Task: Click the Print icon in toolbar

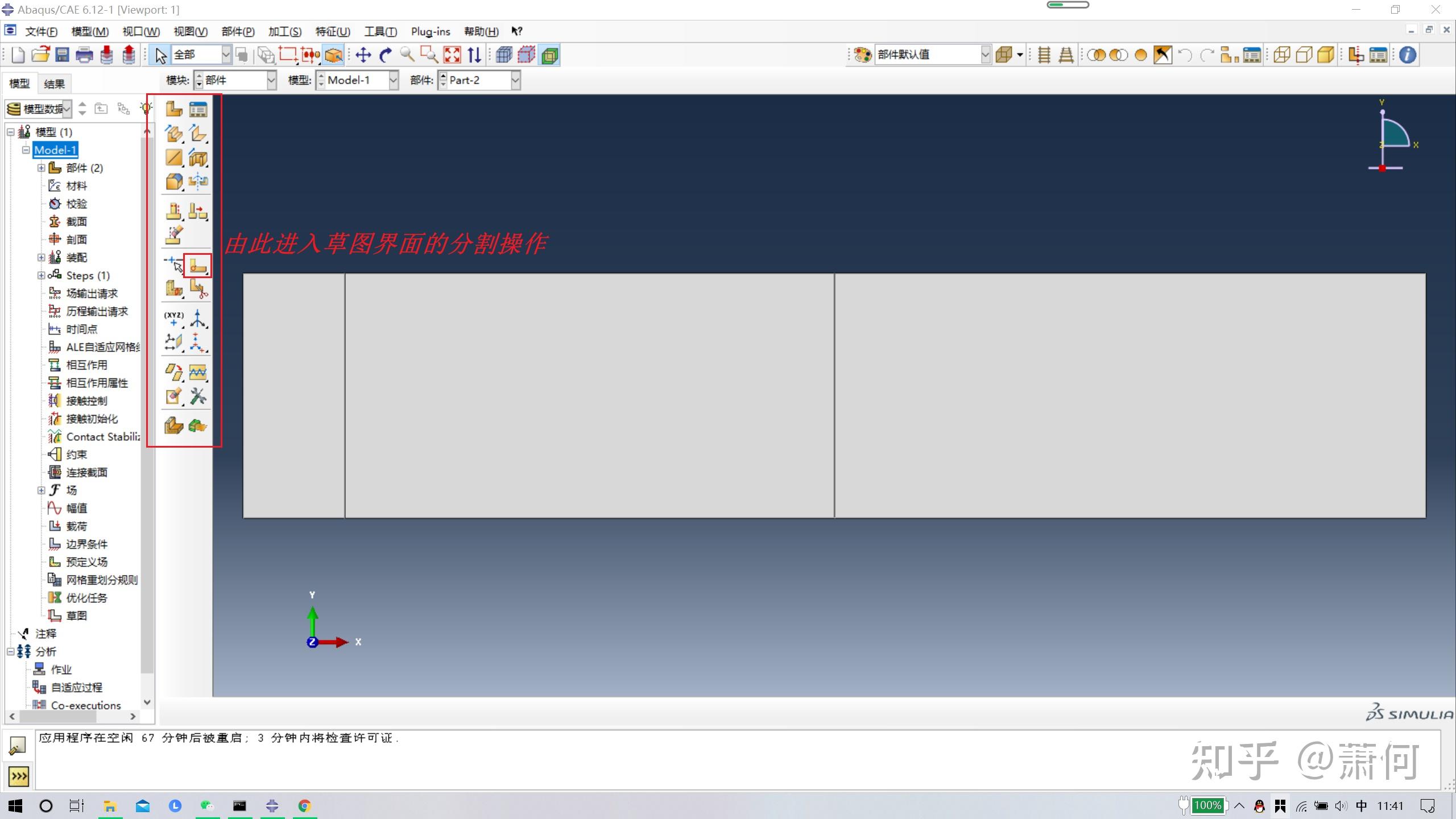Action: click(85, 55)
